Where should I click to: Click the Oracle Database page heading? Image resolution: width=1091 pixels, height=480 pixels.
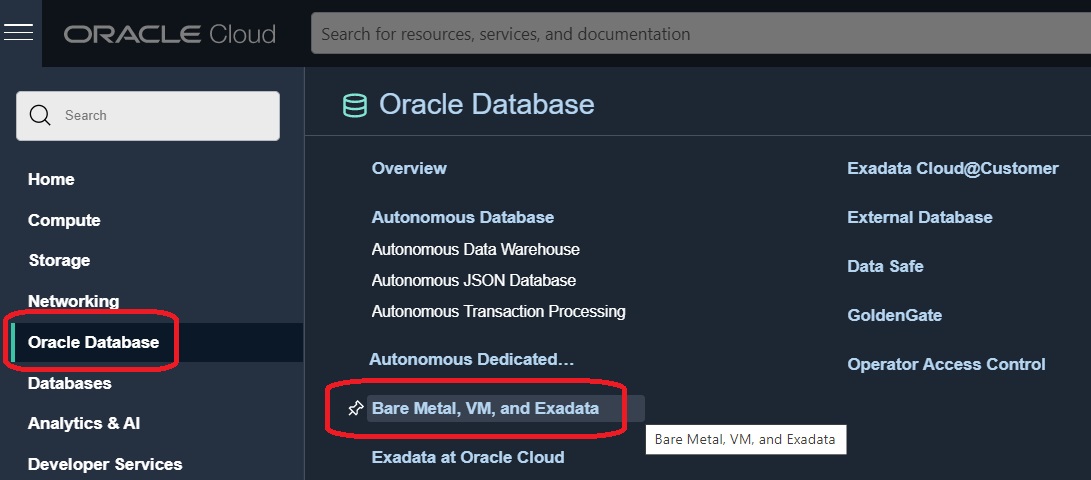tap(486, 104)
